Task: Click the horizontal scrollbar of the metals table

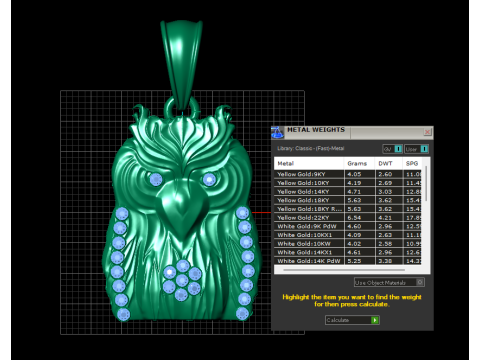Action: point(344,270)
